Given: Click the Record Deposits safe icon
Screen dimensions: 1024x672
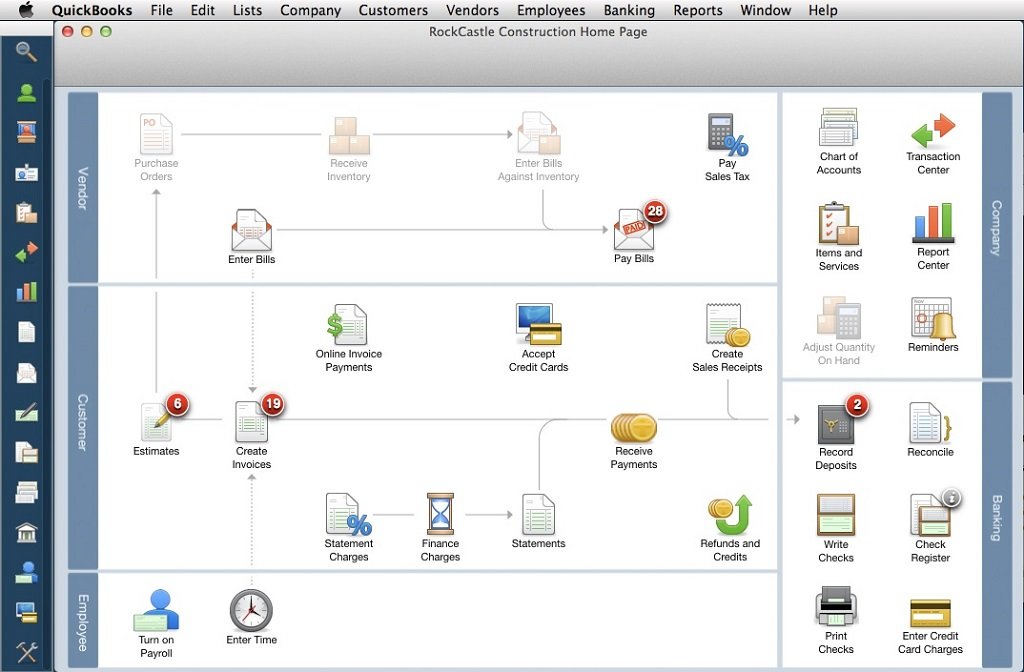Looking at the screenshot, I should (835, 424).
